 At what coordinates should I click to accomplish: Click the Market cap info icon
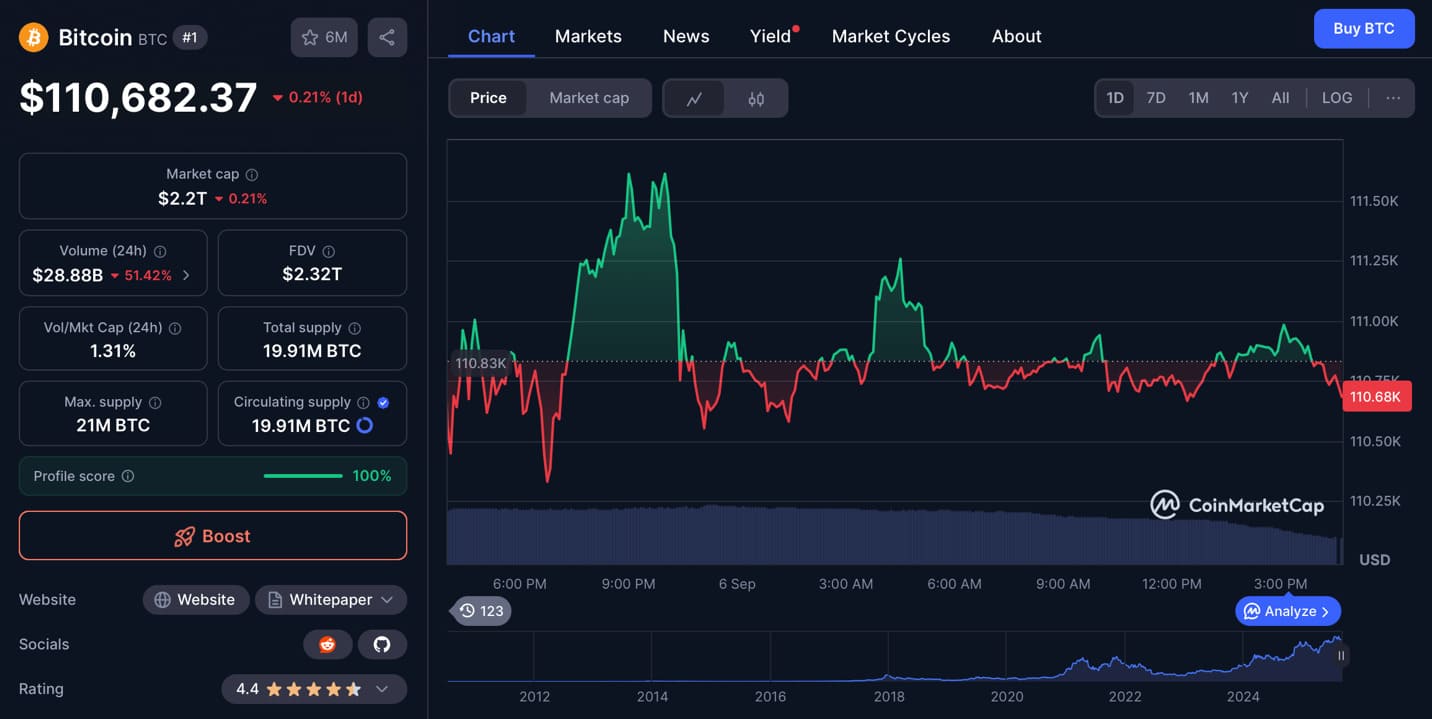pos(252,174)
